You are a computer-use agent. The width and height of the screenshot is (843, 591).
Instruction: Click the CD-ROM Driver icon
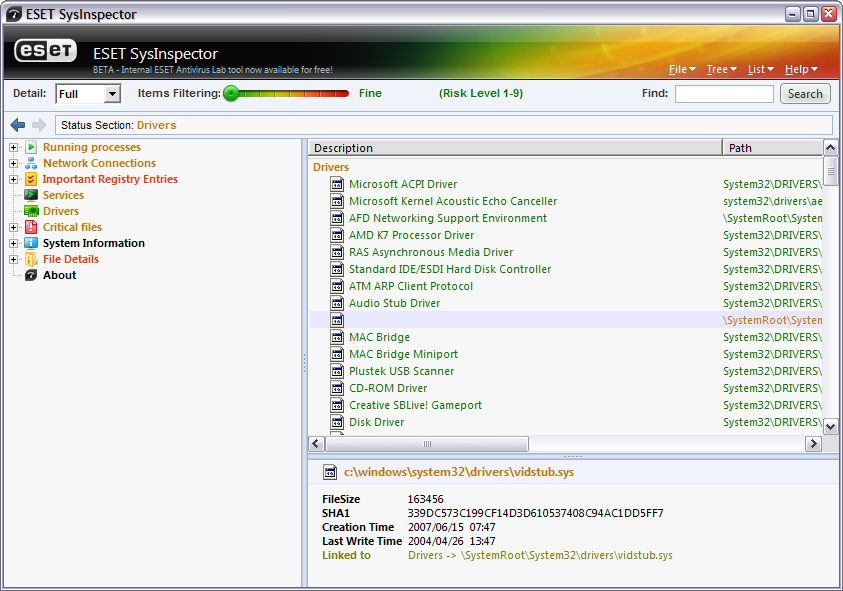(x=337, y=388)
